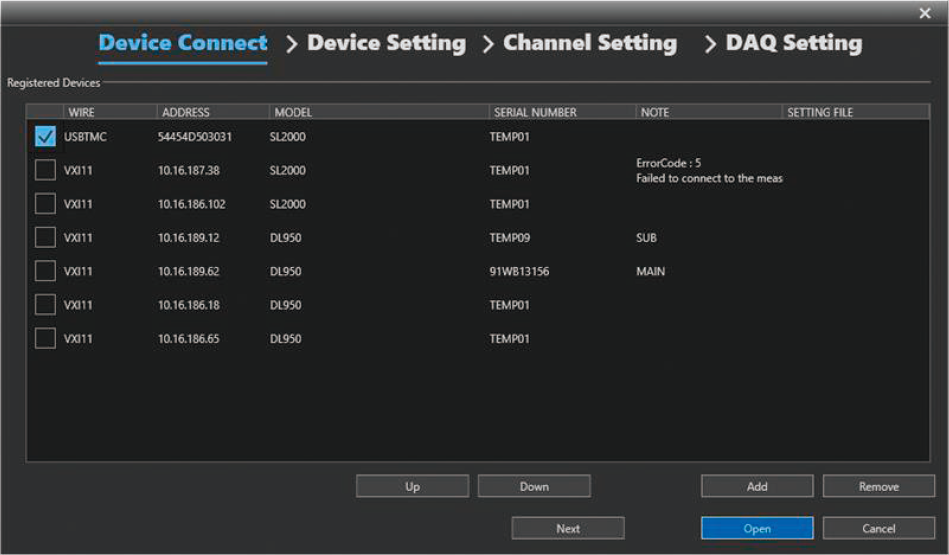949x555 pixels.
Task: Toggle checkbox for device 10.16.186.65
Action: [45, 339]
